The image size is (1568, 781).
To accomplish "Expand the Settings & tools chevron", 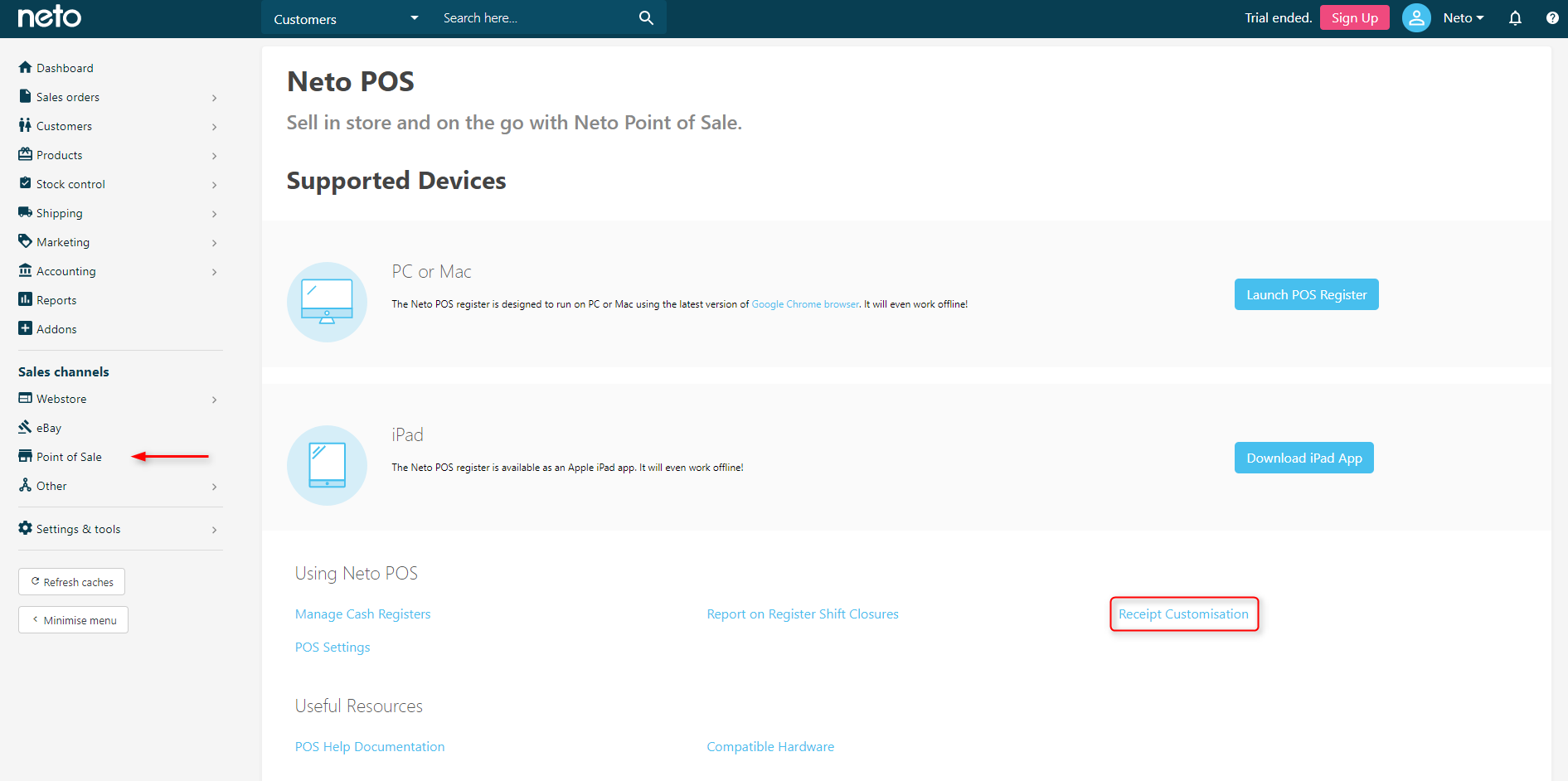I will point(214,530).
